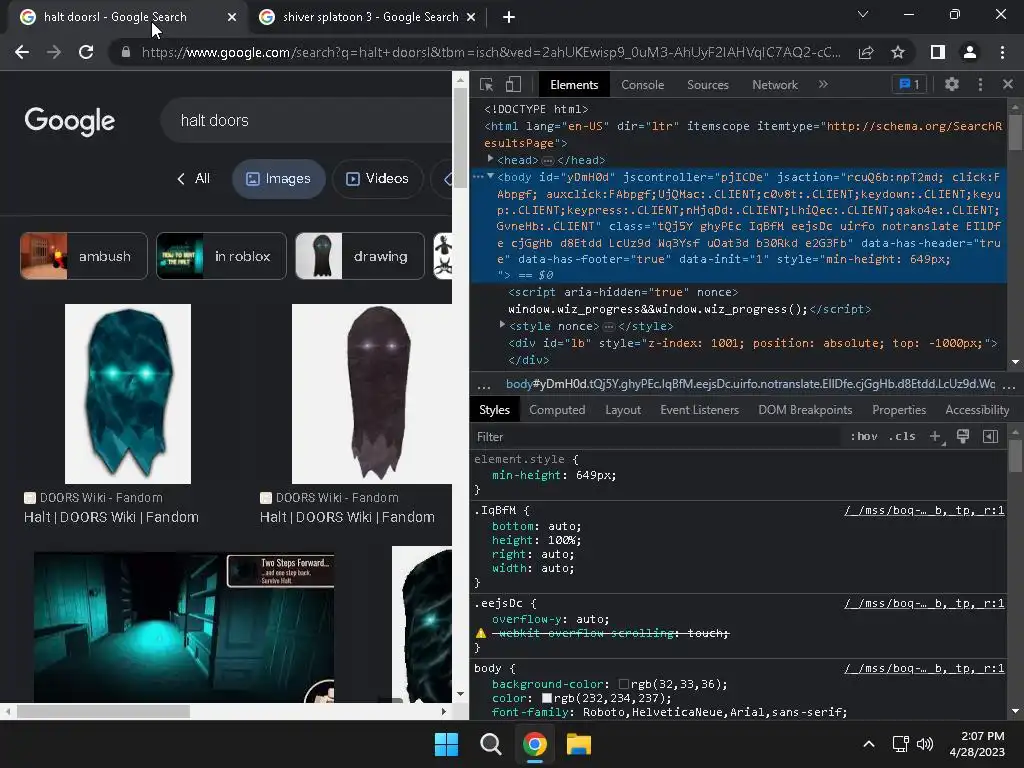Click the breadcrumb left ellipsis button
The width and height of the screenshot is (1024, 768).
click(x=484, y=385)
